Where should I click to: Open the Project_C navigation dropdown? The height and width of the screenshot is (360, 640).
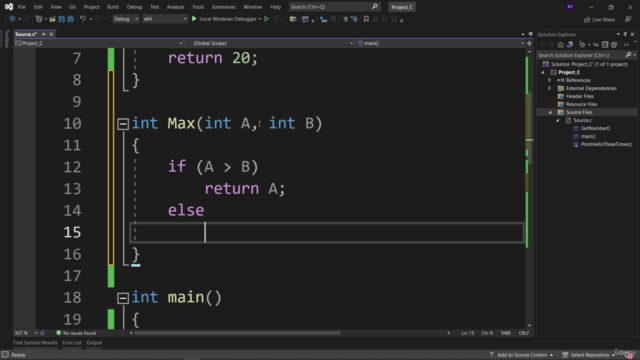(x=99, y=43)
